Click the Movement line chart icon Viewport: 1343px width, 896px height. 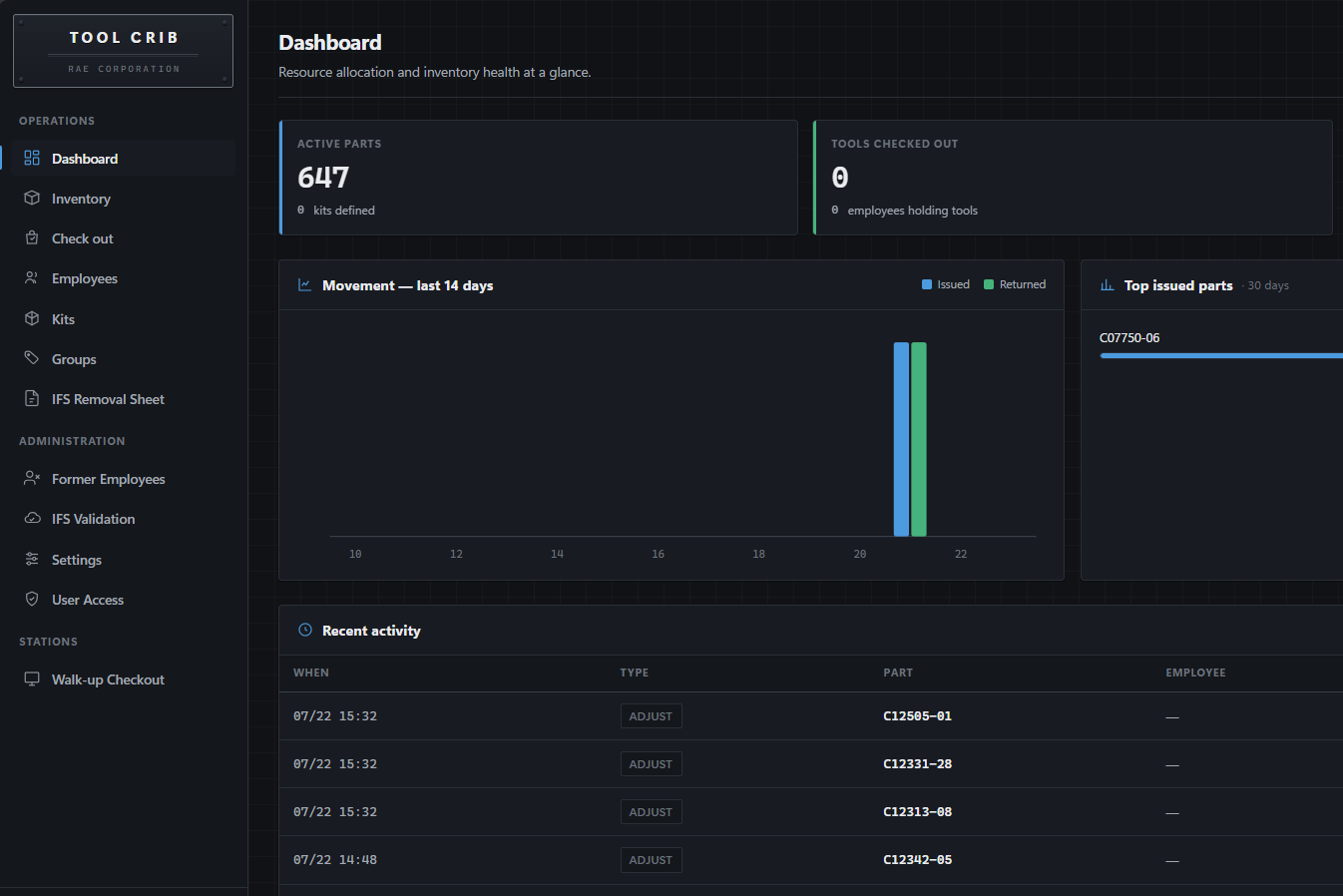305,285
